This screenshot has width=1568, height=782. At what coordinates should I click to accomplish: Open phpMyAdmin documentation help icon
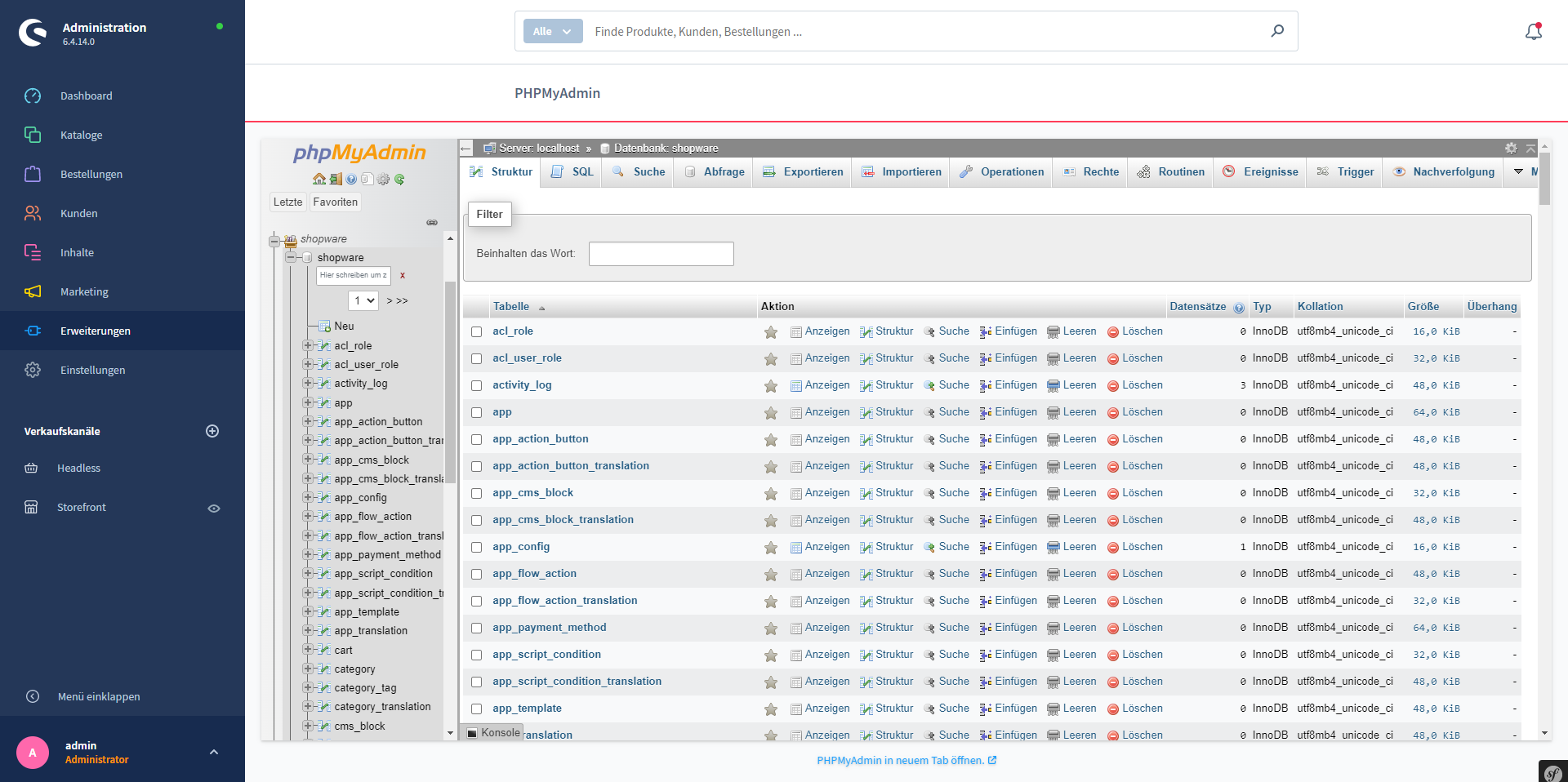(x=351, y=180)
